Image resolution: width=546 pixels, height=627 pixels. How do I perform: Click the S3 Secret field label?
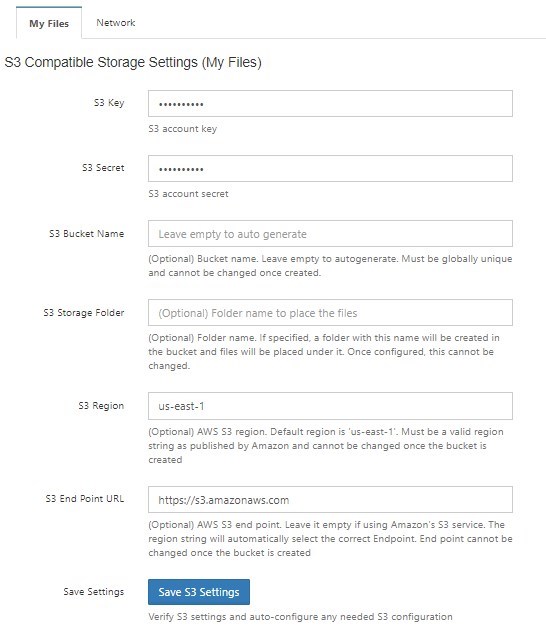click(x=103, y=168)
